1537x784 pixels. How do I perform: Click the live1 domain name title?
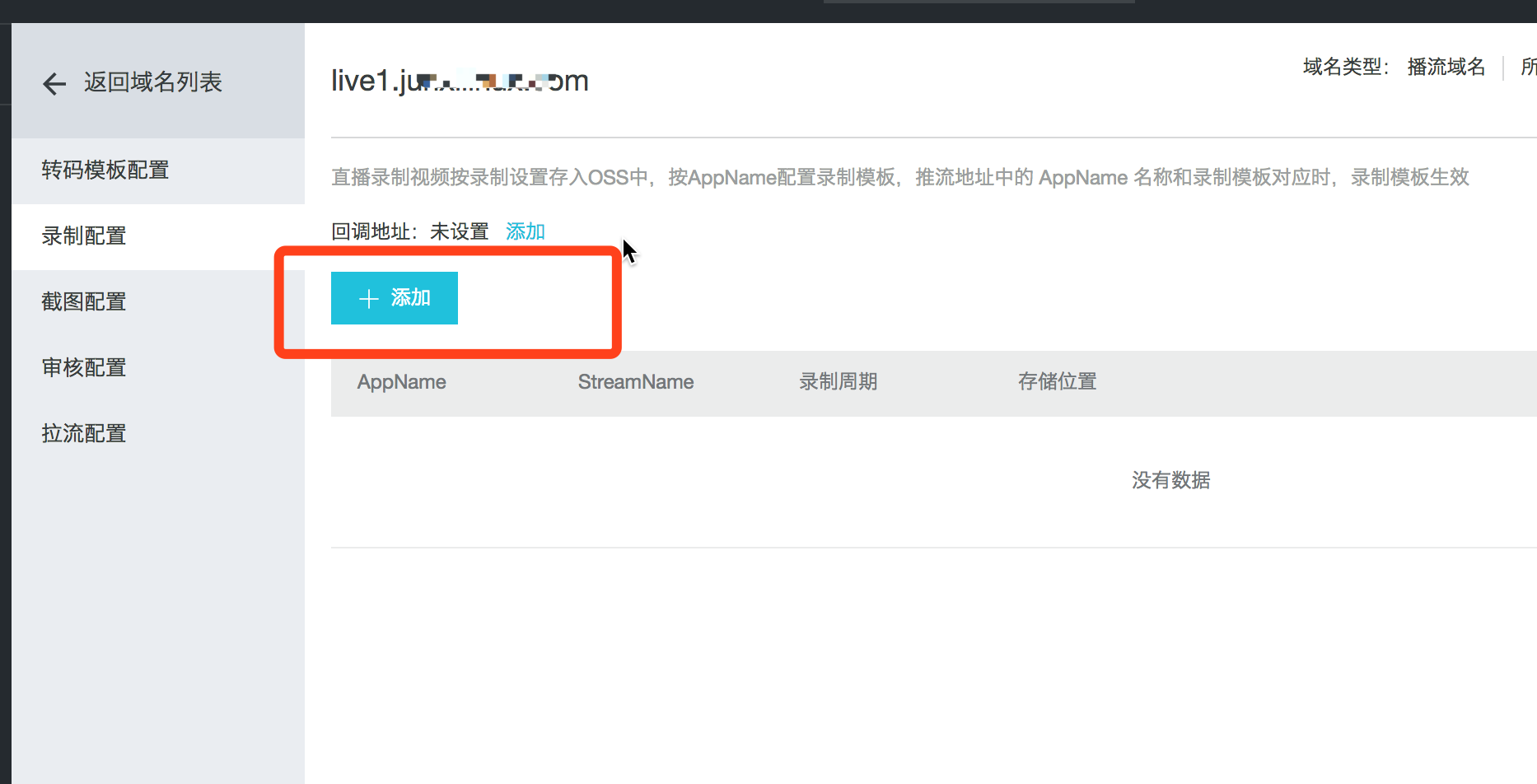click(459, 81)
